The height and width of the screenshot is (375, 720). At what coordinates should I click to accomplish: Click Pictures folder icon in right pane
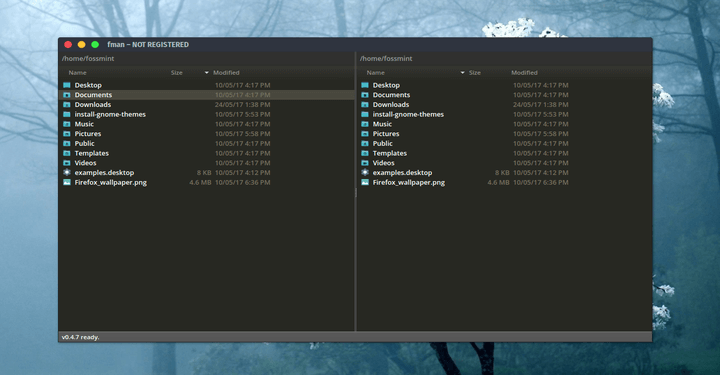(x=365, y=134)
